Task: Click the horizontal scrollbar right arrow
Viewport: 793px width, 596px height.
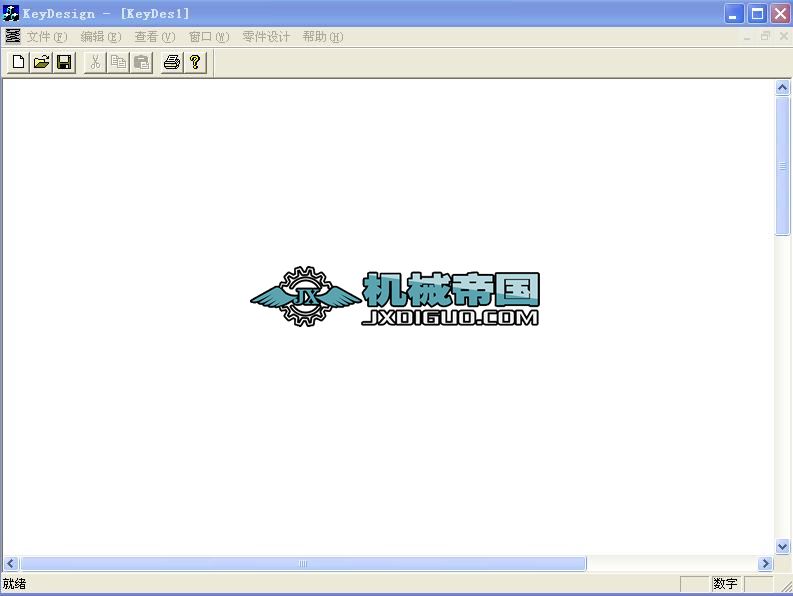Action: 765,564
